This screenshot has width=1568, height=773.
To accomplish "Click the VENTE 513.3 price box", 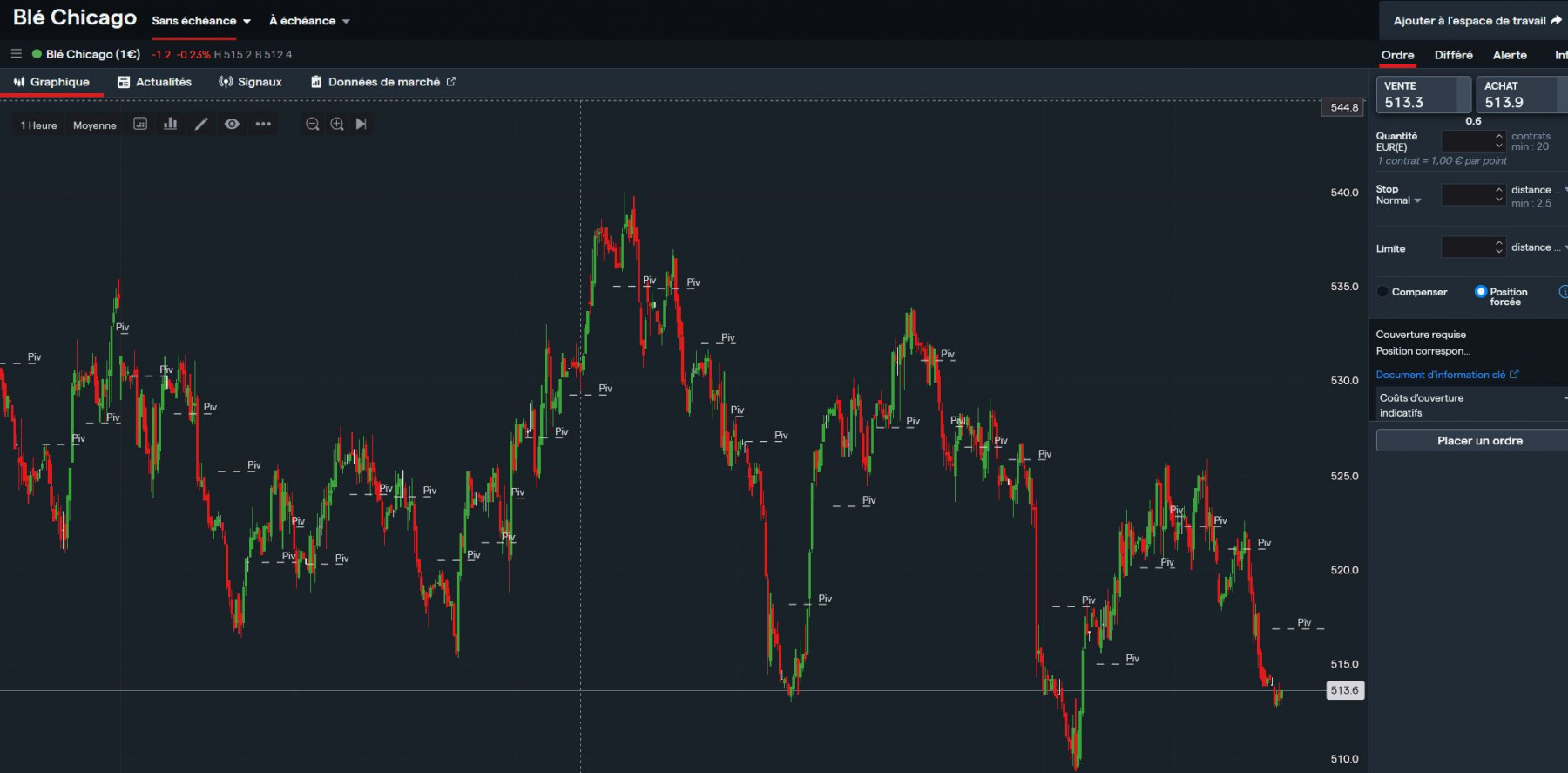I will tap(1423, 95).
